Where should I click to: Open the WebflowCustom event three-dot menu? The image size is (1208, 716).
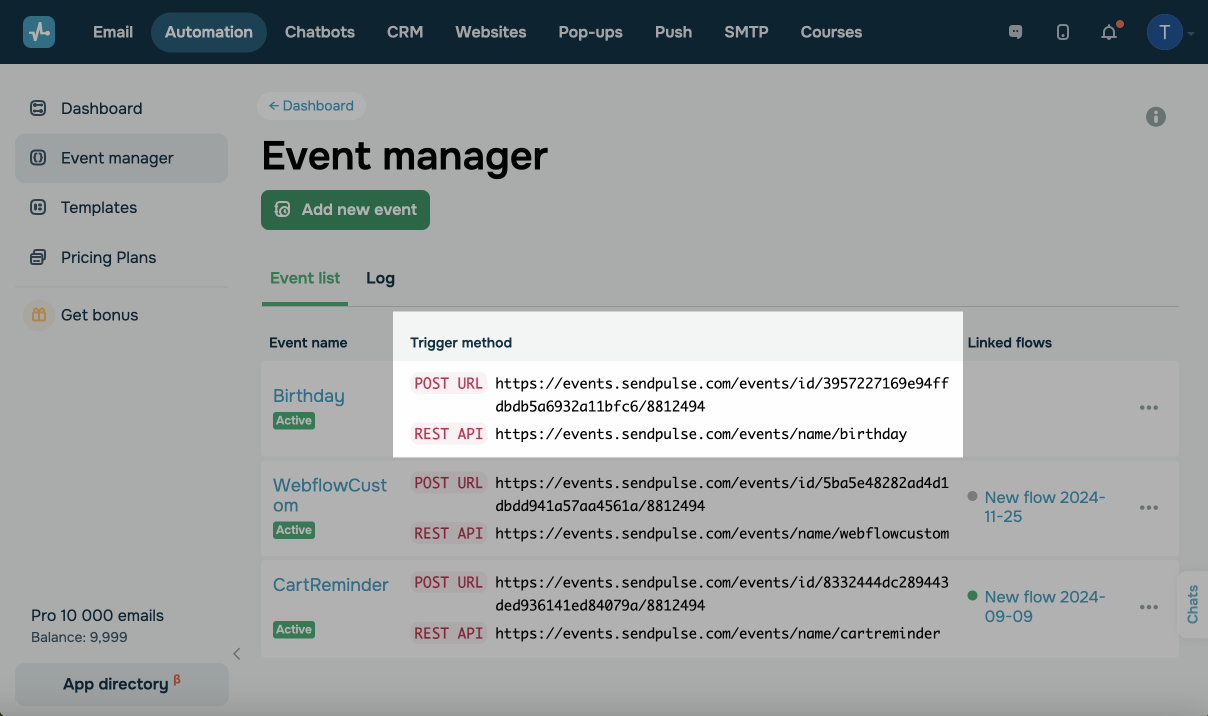(1148, 508)
